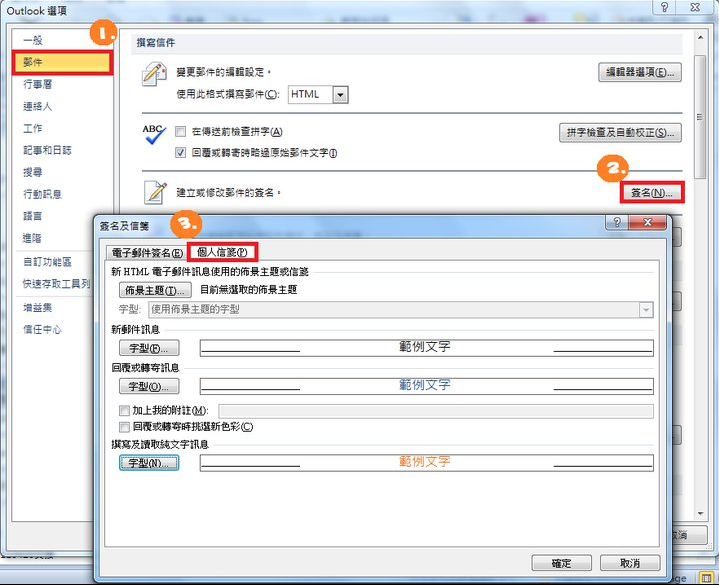Screen dimensions: 719x585
Task: Click the add my comments text field
Action: [x=436, y=411]
